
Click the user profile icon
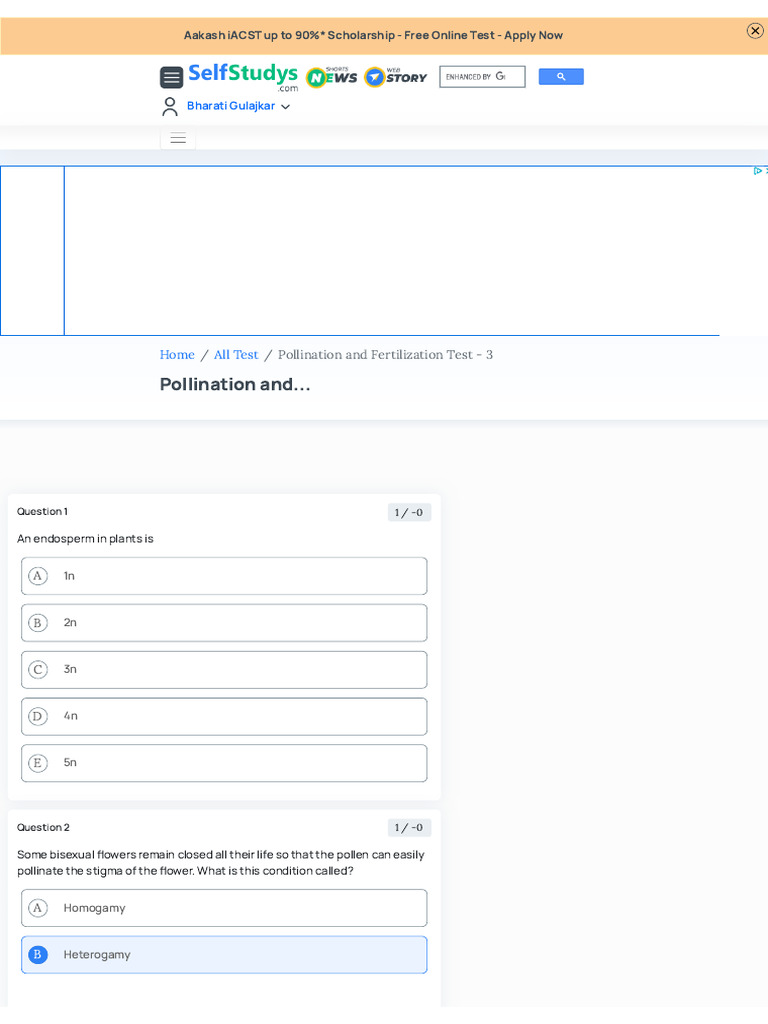(170, 106)
